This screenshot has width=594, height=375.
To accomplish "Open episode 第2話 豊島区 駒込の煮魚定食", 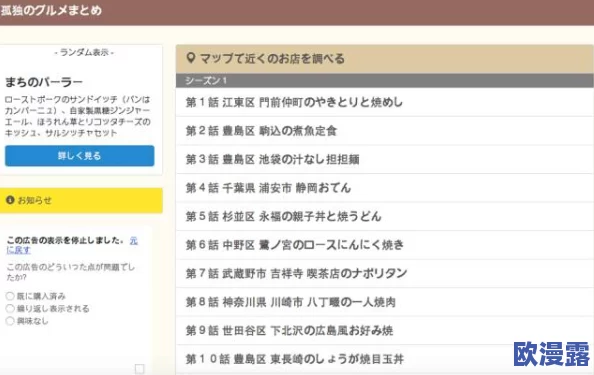I will pos(385,131).
